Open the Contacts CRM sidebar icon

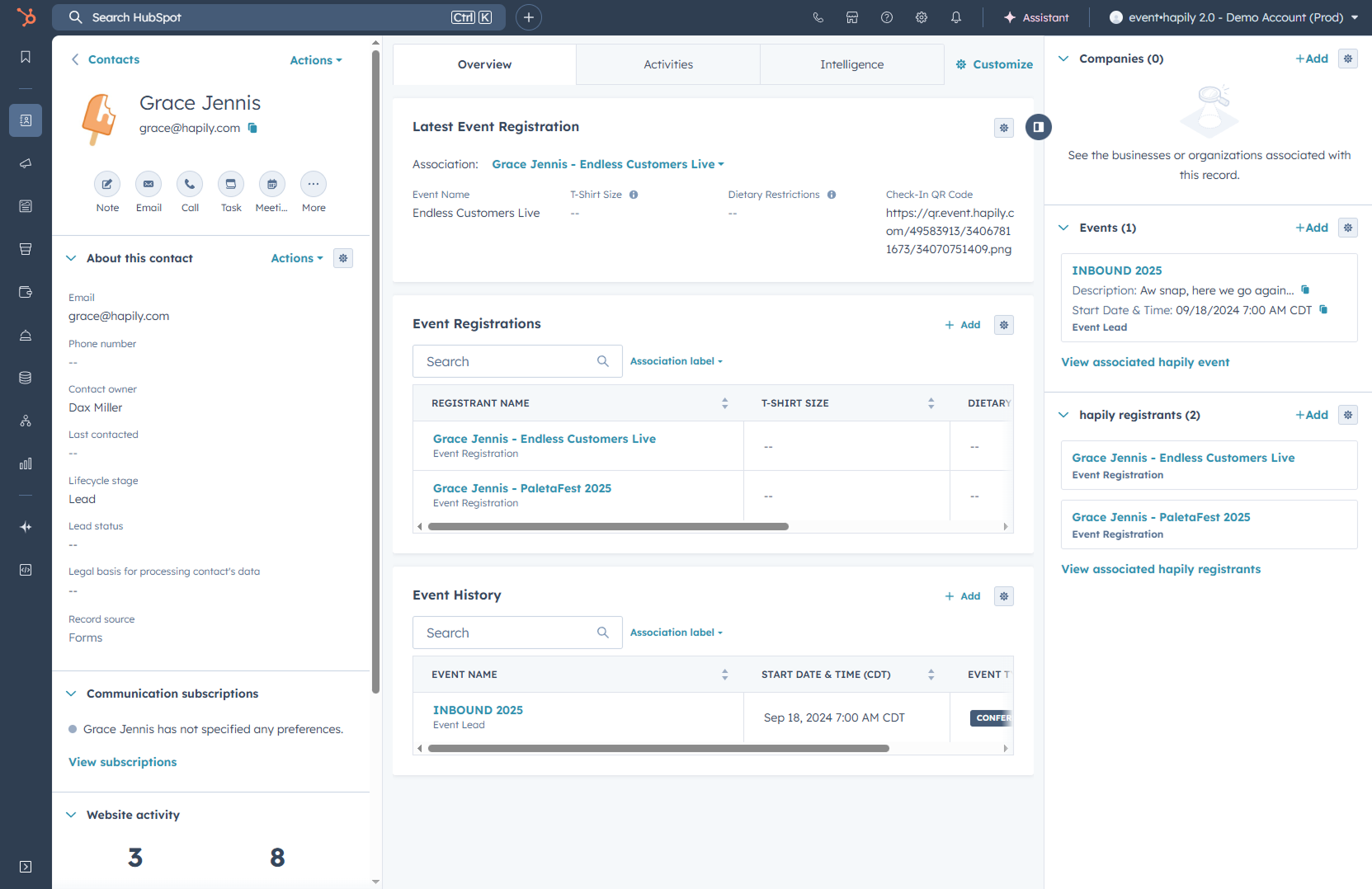point(26,120)
